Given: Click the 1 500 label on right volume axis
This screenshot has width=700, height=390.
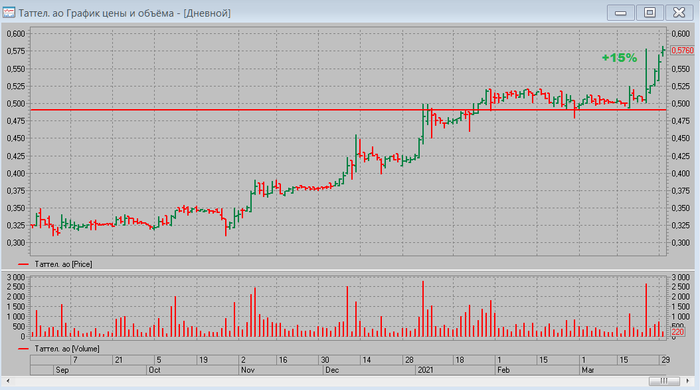Looking at the screenshot, I should click(681, 307).
